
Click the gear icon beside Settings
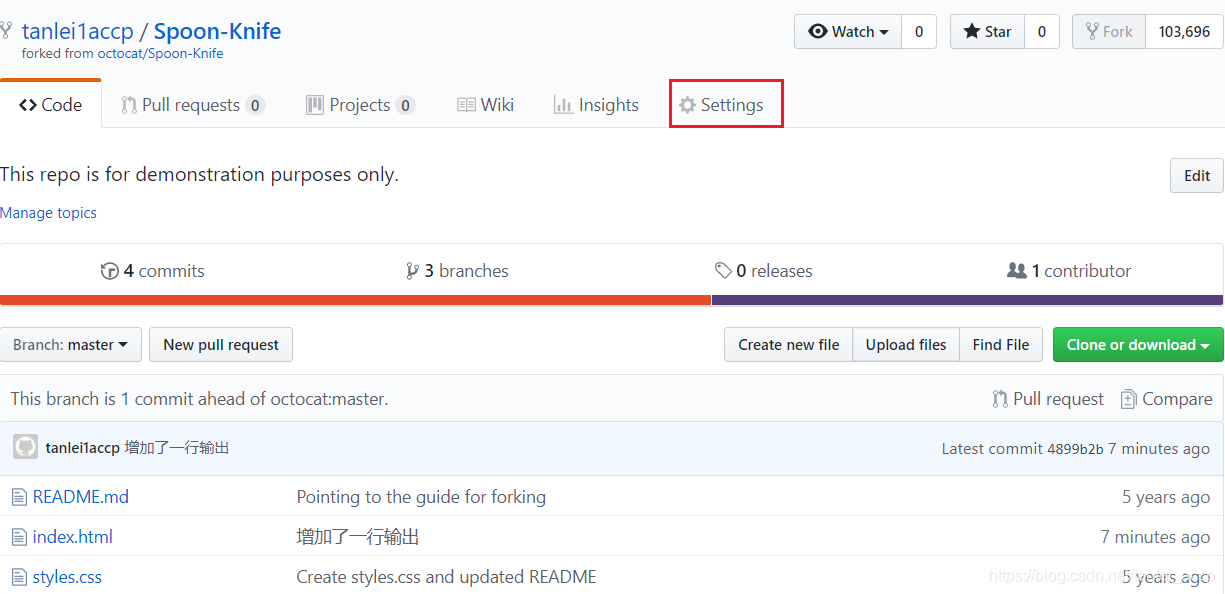[687, 105]
